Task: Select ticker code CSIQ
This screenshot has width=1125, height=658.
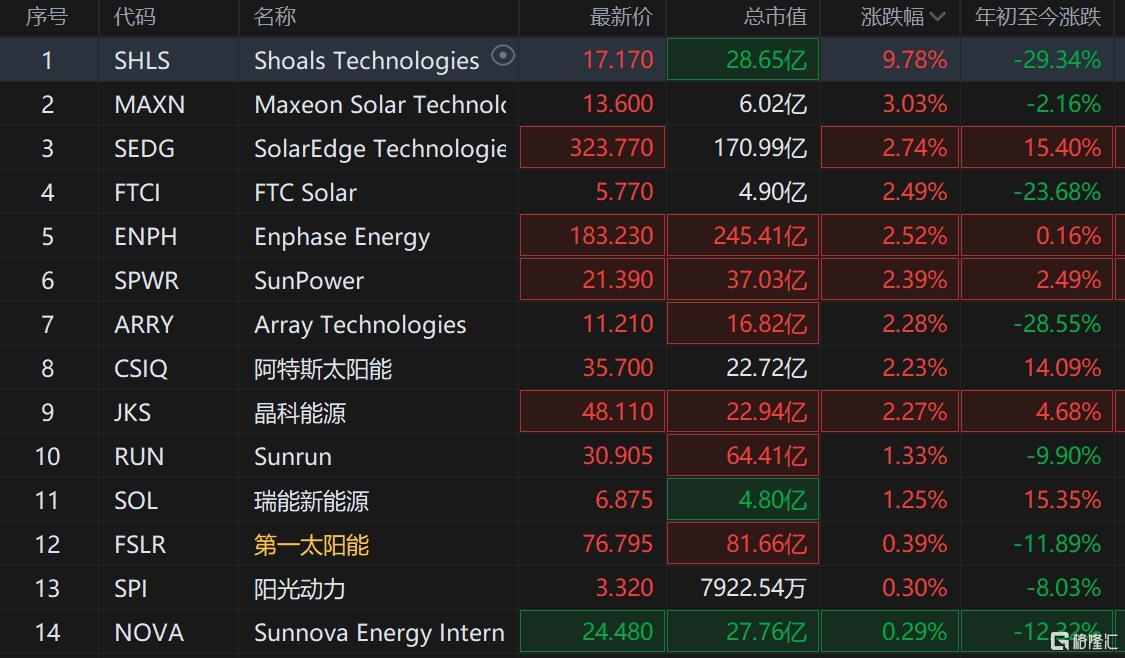Action: 141,369
